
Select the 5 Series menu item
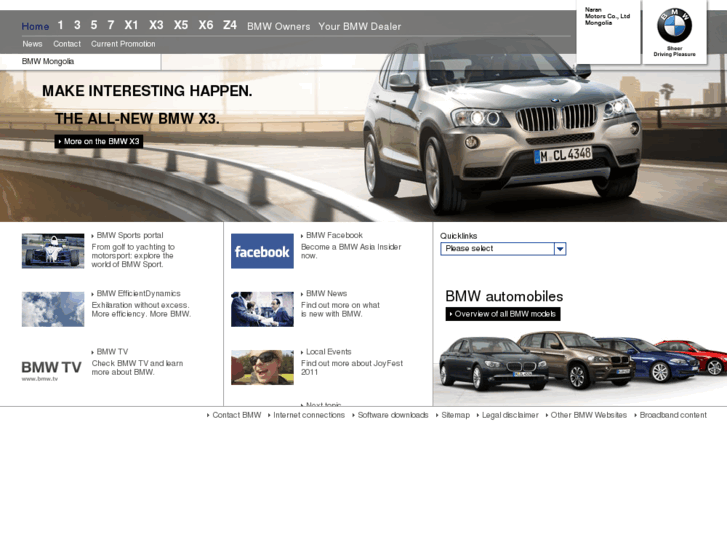94,25
